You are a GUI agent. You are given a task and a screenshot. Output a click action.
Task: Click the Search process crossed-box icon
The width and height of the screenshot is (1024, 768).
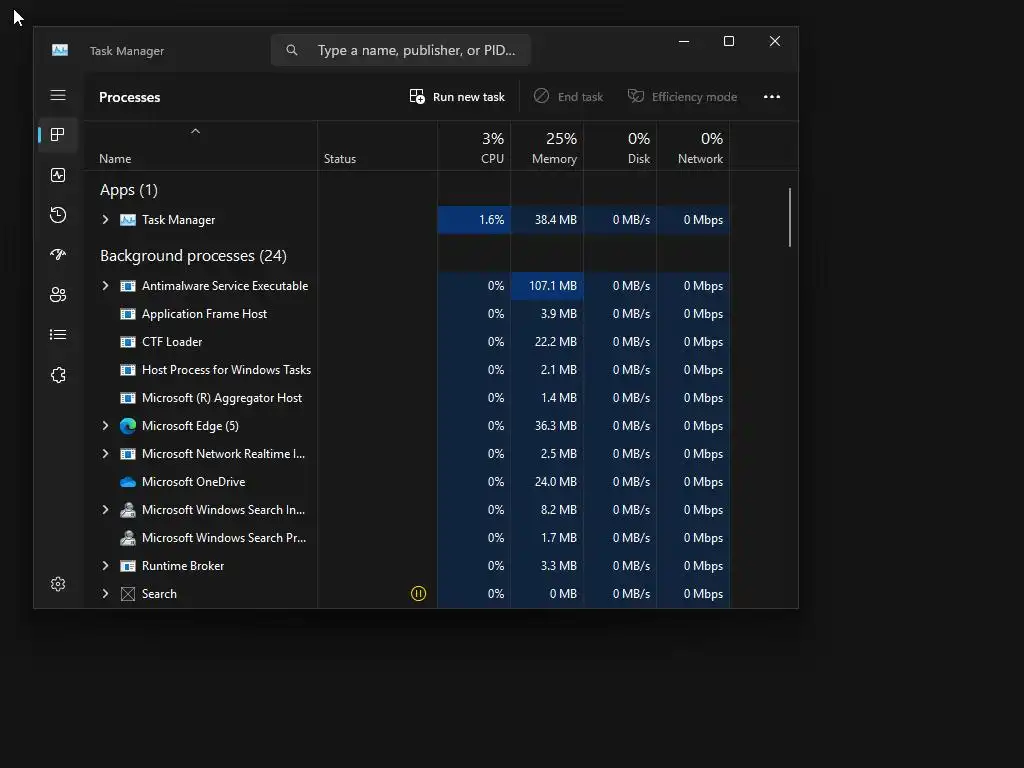(x=128, y=594)
